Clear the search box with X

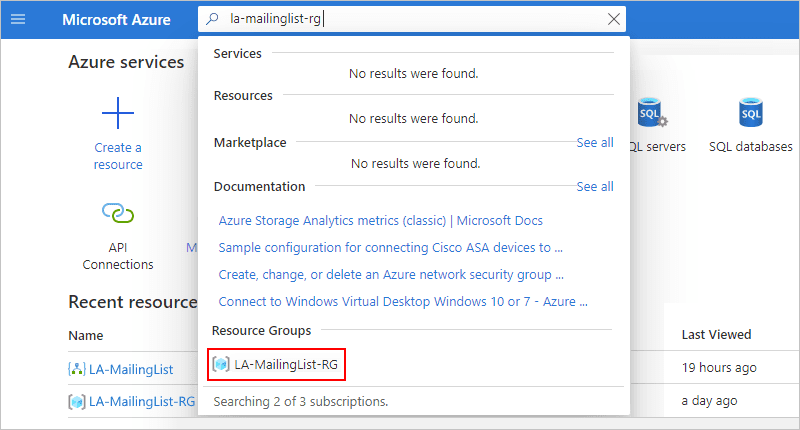click(614, 19)
